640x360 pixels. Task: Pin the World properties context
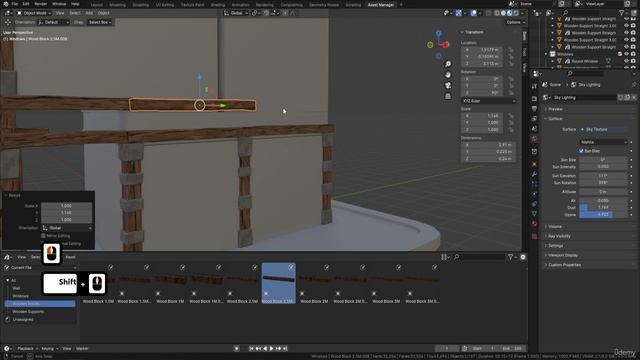[634, 84]
